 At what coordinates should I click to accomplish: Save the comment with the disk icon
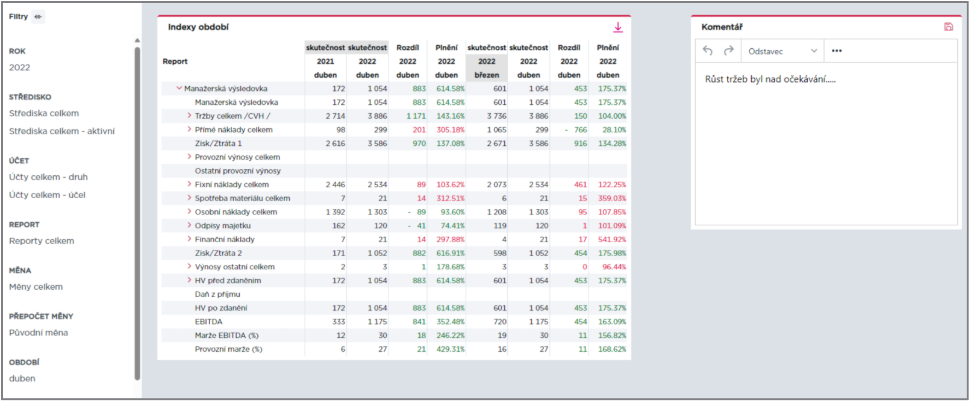(949, 27)
